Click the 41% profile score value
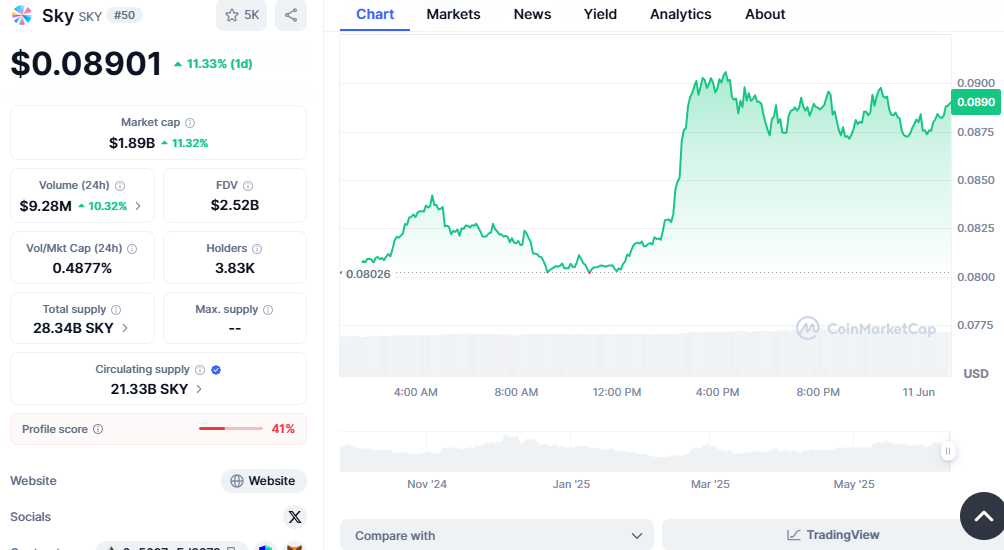Viewport: 1004px width, 550px height. [283, 429]
